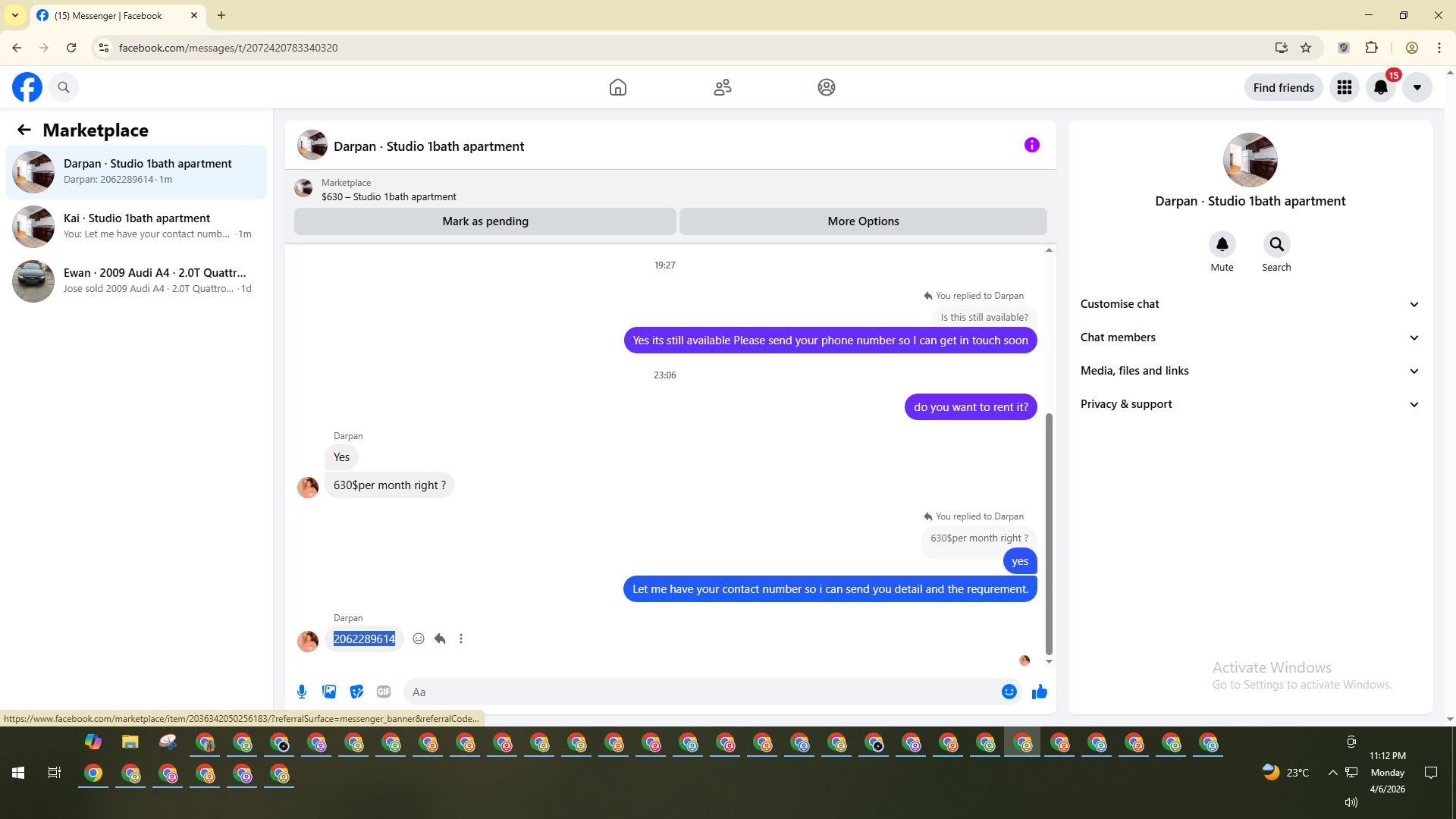Open the notifications bell
Screen dimensions: 1456x819
1381,87
